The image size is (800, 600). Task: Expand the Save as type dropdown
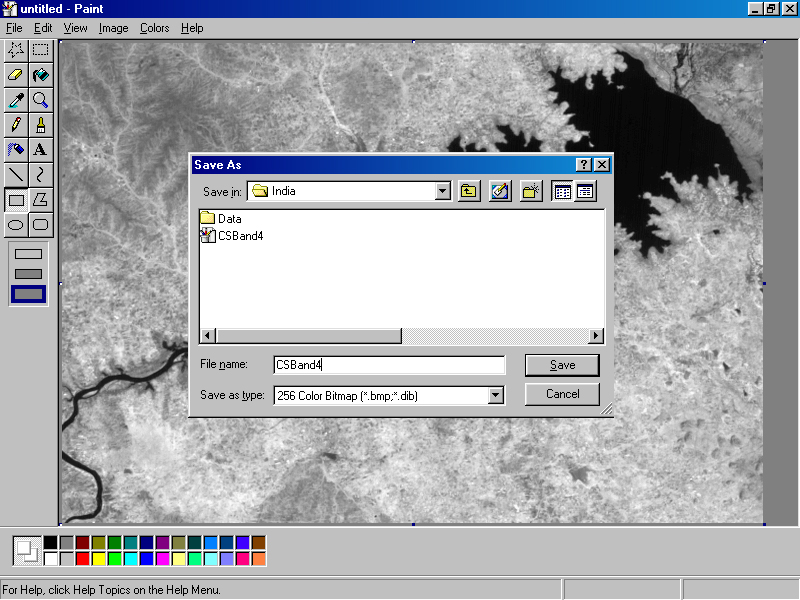click(x=495, y=395)
